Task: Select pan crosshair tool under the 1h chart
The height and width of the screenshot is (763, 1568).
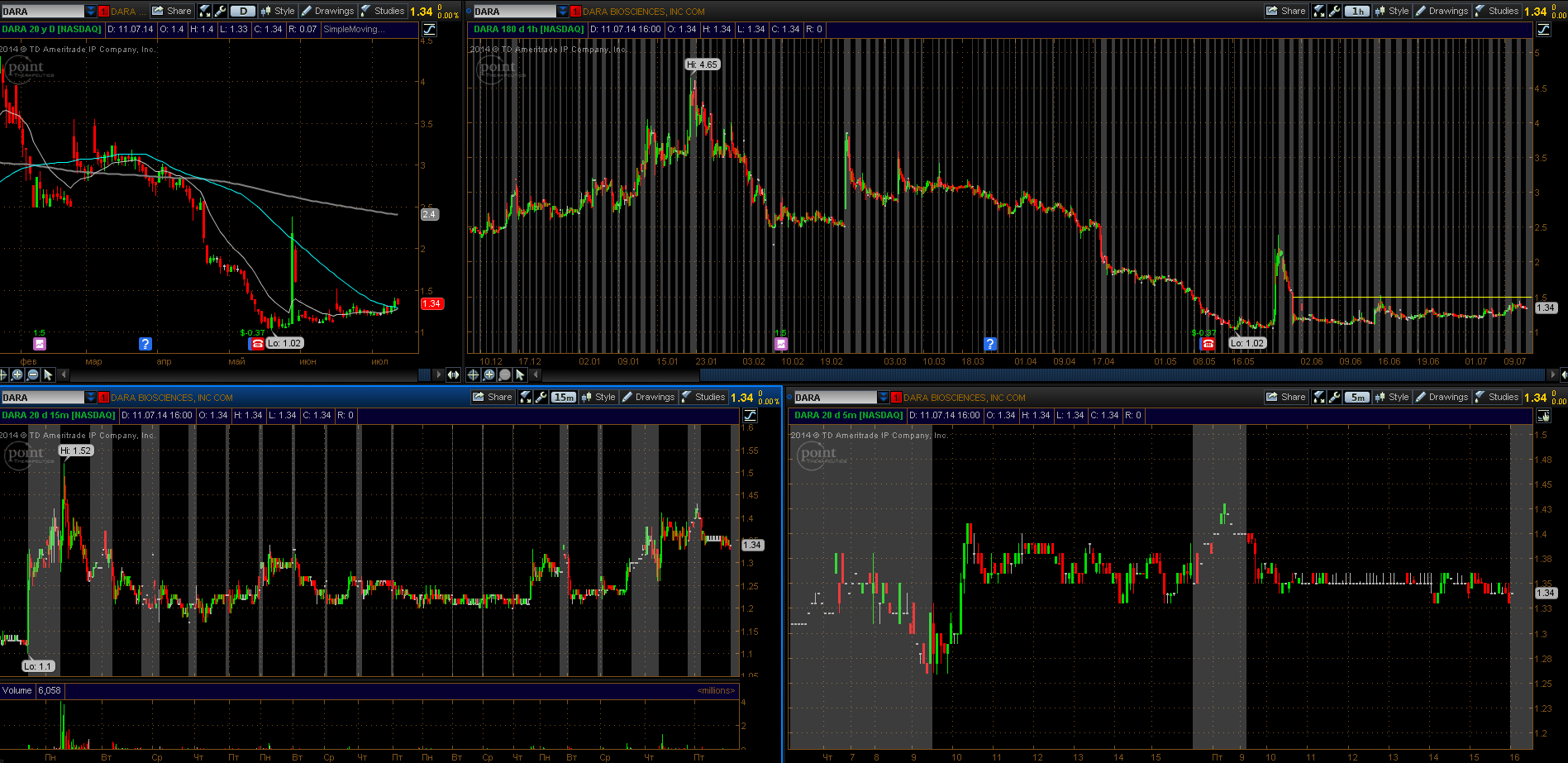Action: (x=474, y=374)
